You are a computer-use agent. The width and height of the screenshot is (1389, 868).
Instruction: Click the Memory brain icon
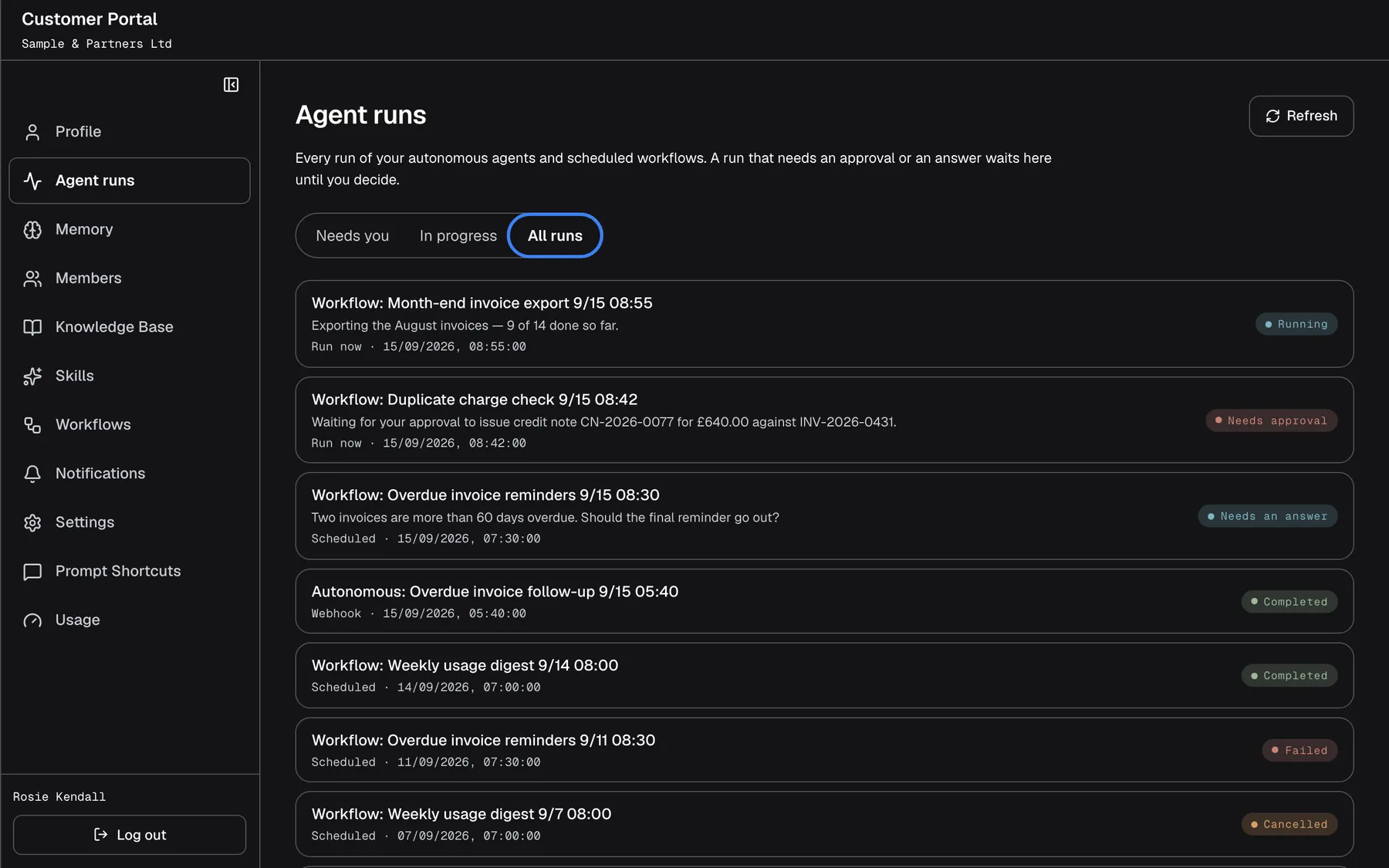click(x=32, y=230)
